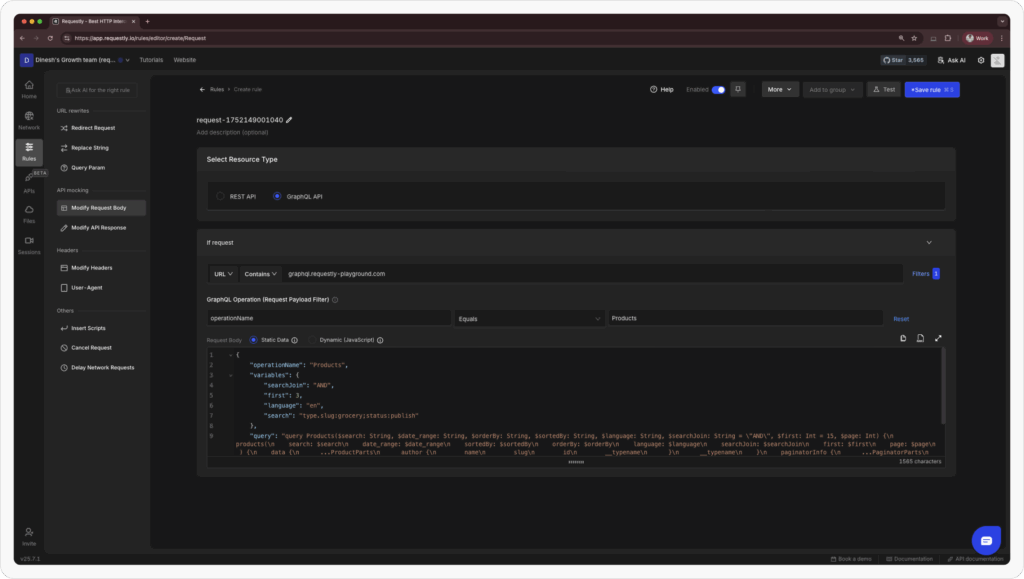Click the code editor vertical scrollbar
The image size is (1024, 579).
(x=942, y=386)
